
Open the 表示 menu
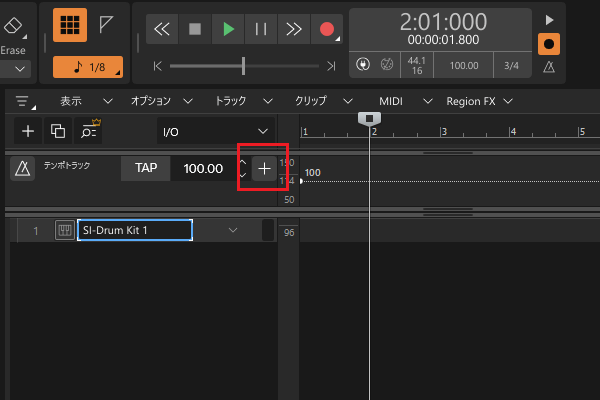coord(70,101)
